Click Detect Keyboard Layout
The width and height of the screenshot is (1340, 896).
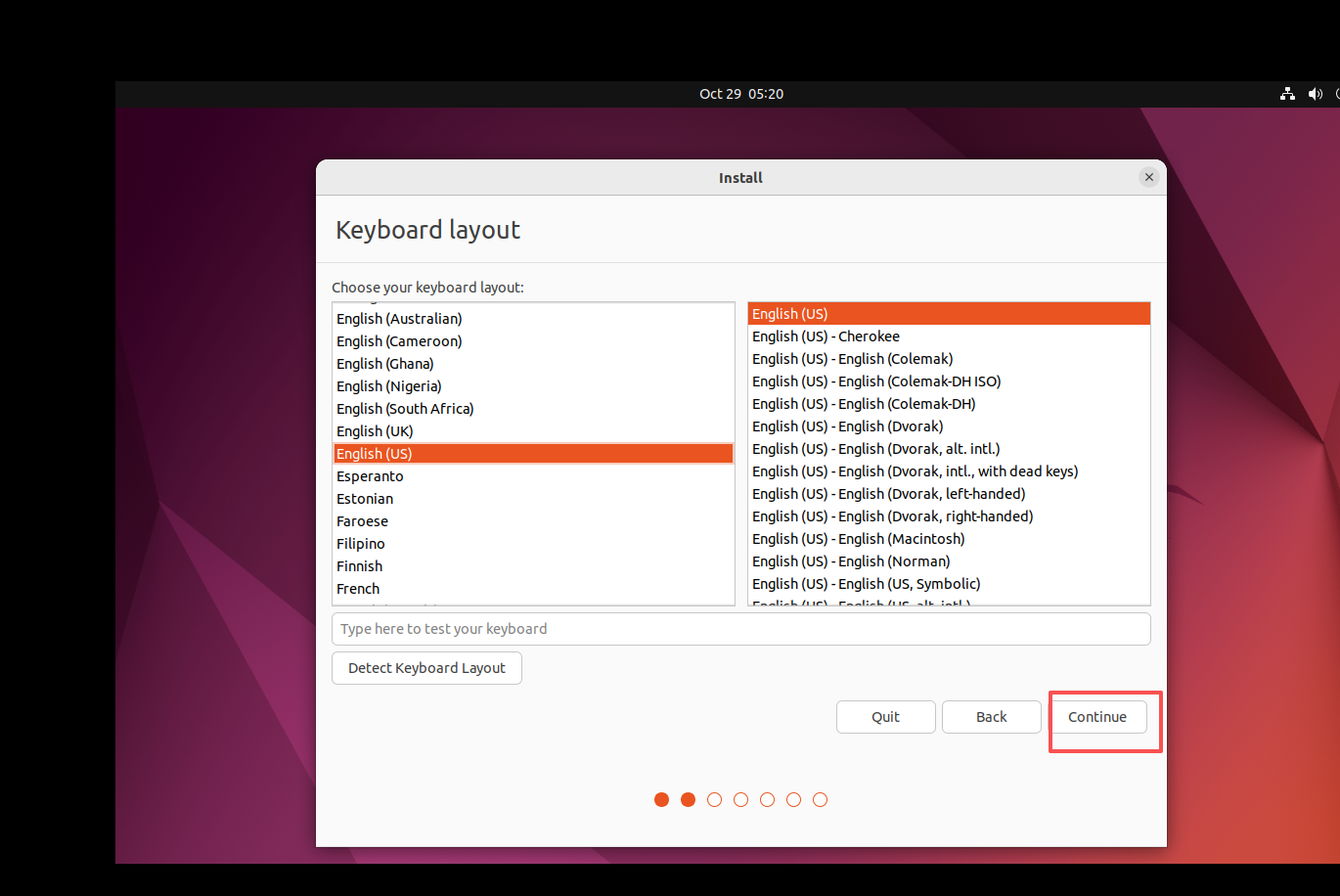pos(426,668)
